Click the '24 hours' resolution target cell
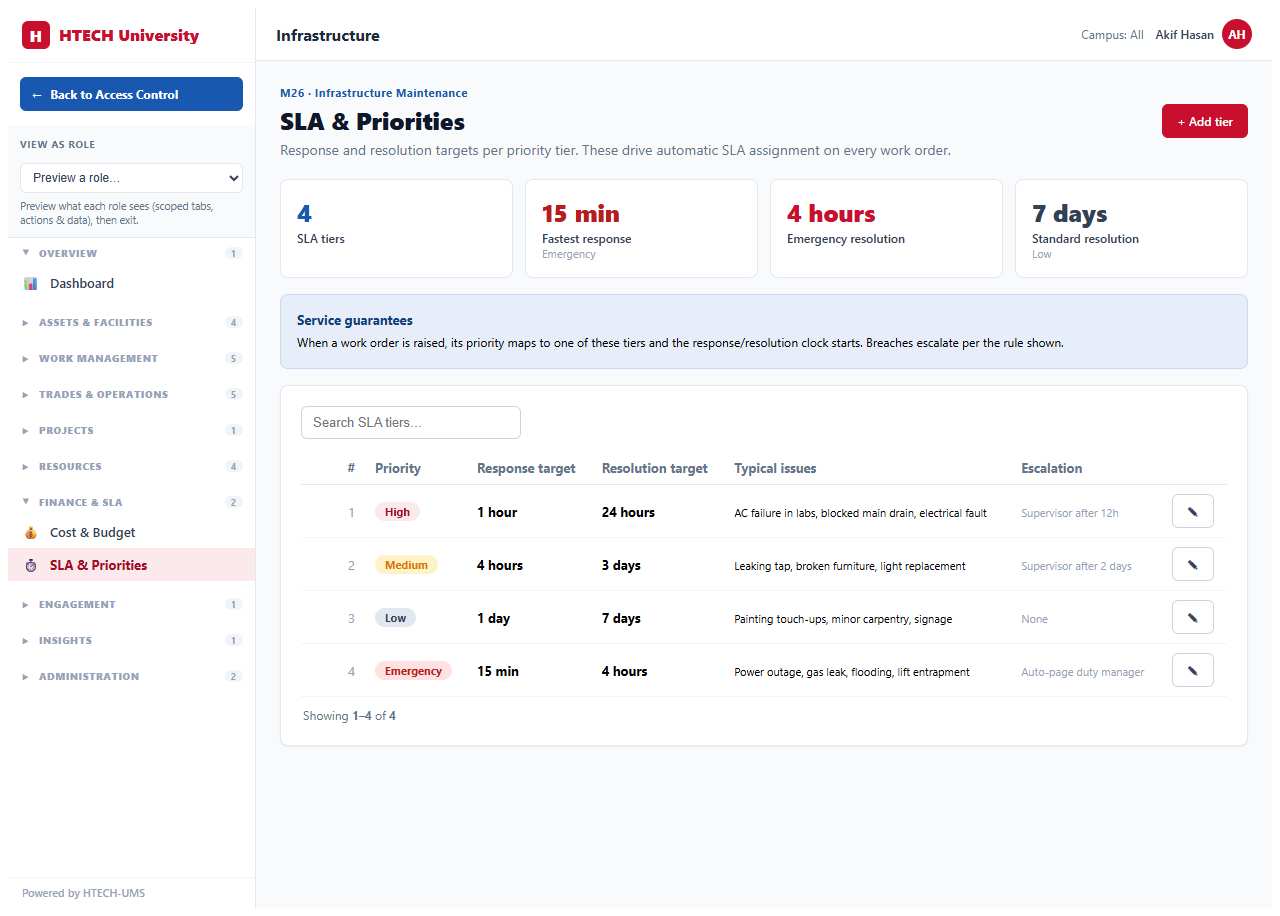The image size is (1280, 916). click(x=628, y=512)
